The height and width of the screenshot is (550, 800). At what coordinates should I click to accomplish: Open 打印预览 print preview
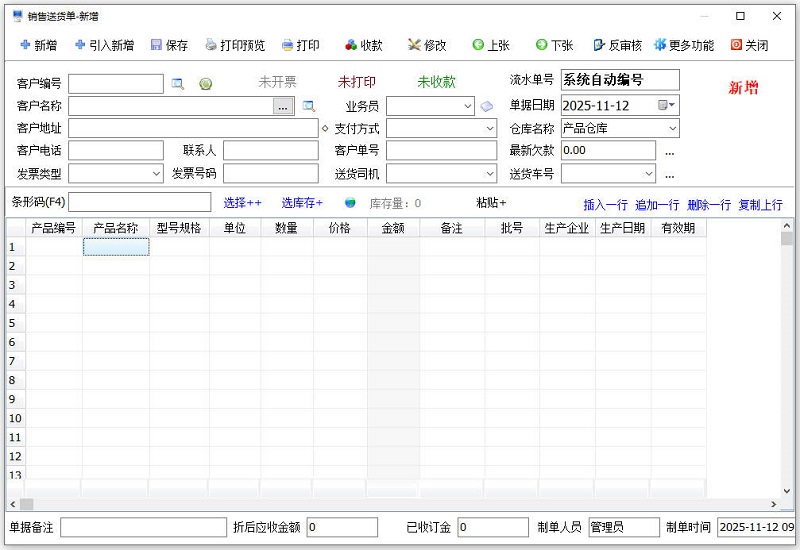point(235,45)
